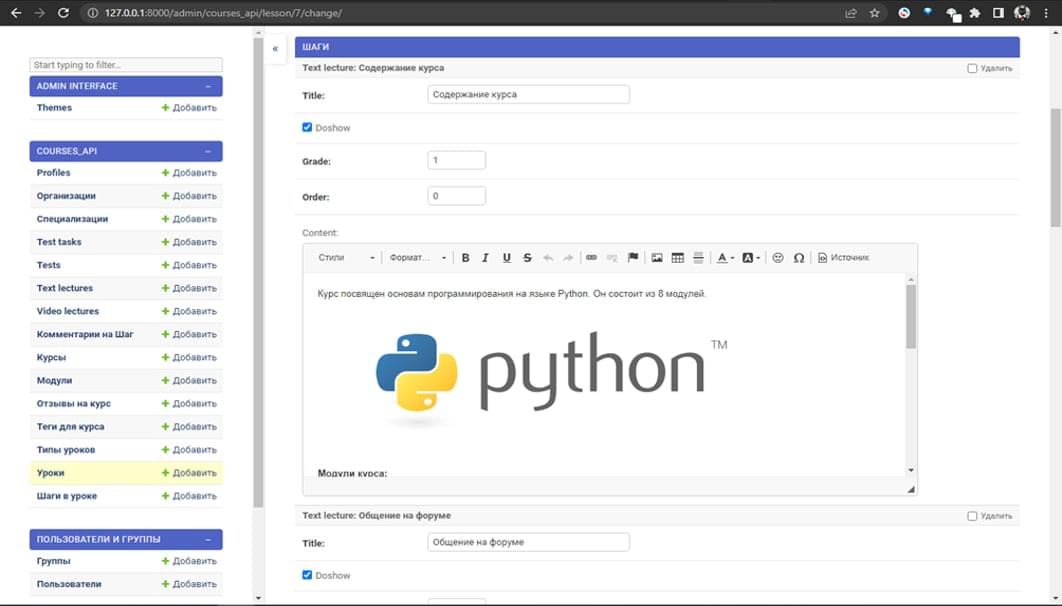This screenshot has height=606, width=1062.
Task: Collapse the COURSES_API sidebar section
Action: tap(208, 151)
